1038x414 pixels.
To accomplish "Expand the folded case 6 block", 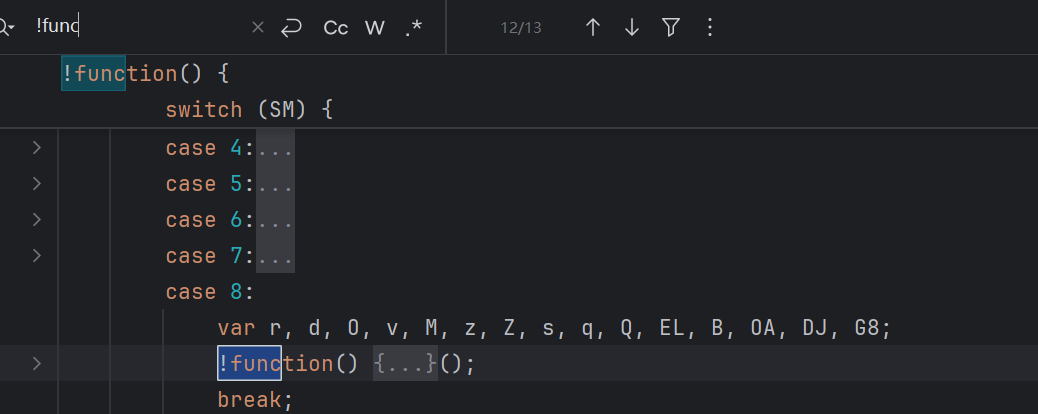I will coord(36,219).
